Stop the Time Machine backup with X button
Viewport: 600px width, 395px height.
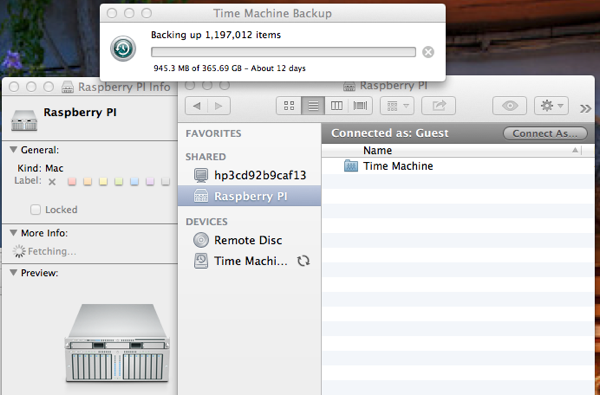(x=428, y=52)
